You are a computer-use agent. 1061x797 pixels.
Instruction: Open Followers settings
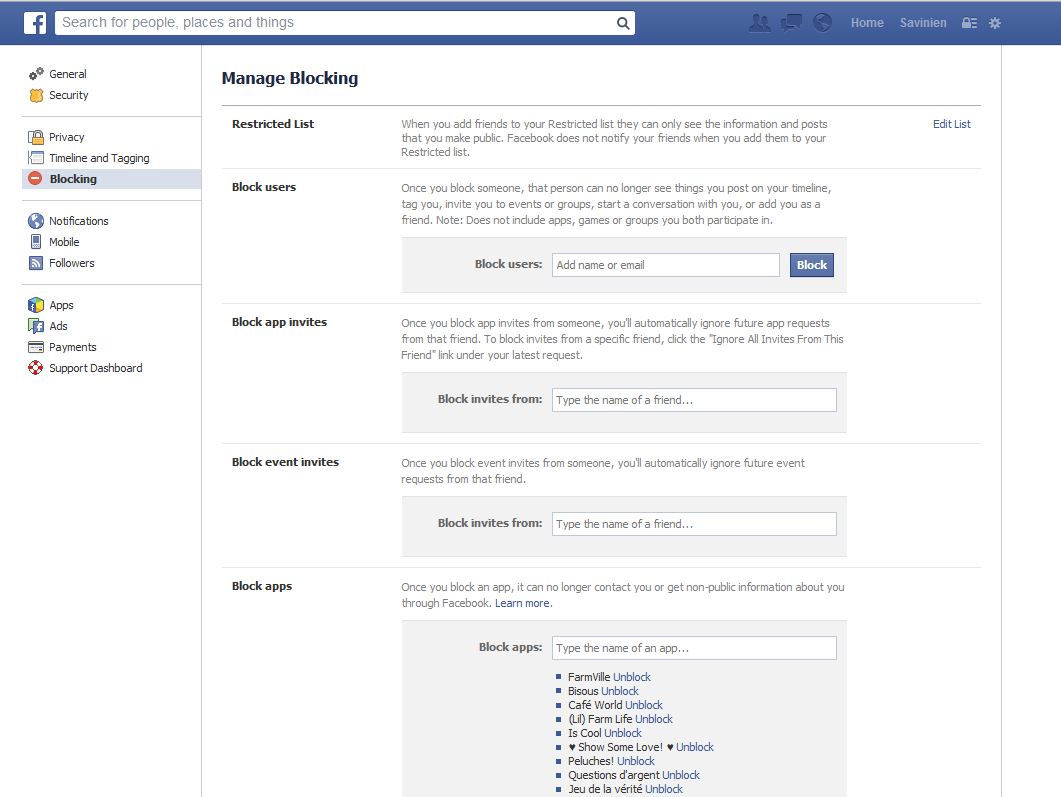[x=72, y=263]
